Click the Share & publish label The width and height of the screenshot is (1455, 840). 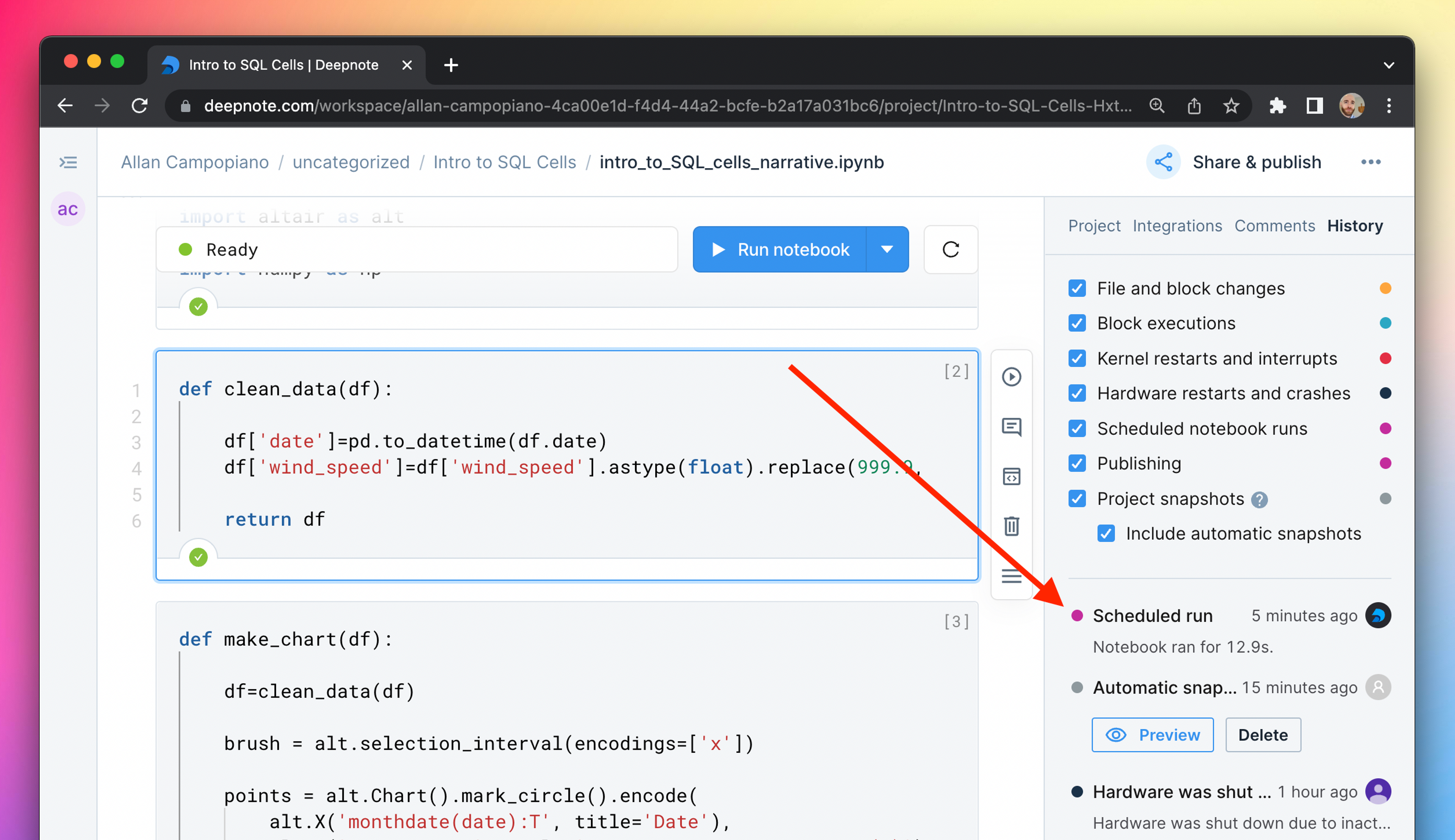[1256, 162]
